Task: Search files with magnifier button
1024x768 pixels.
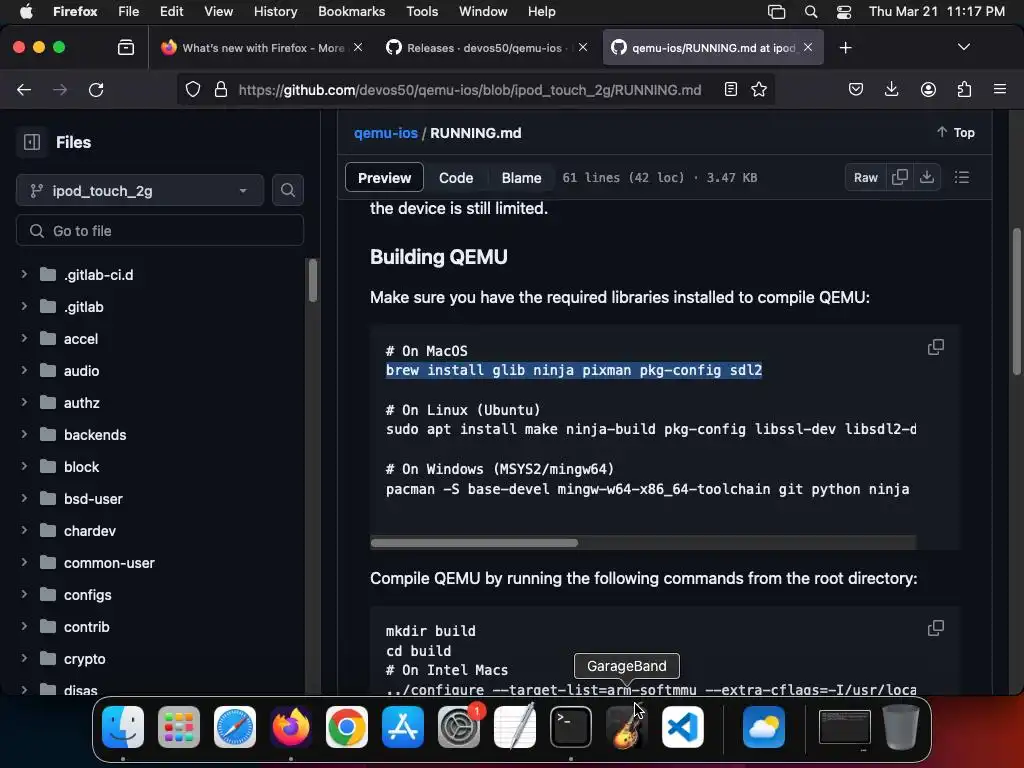Action: coord(288,190)
